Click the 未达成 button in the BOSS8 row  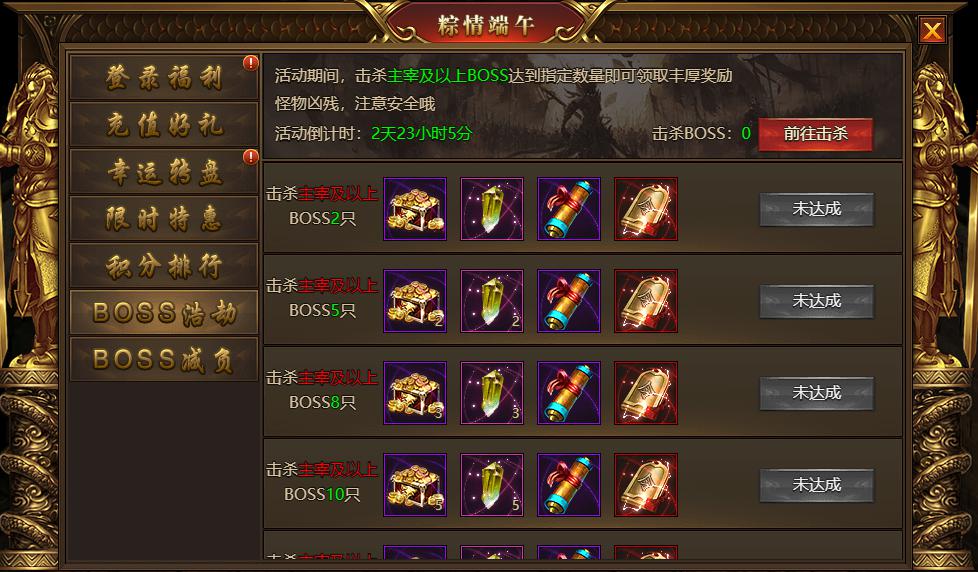(x=816, y=393)
